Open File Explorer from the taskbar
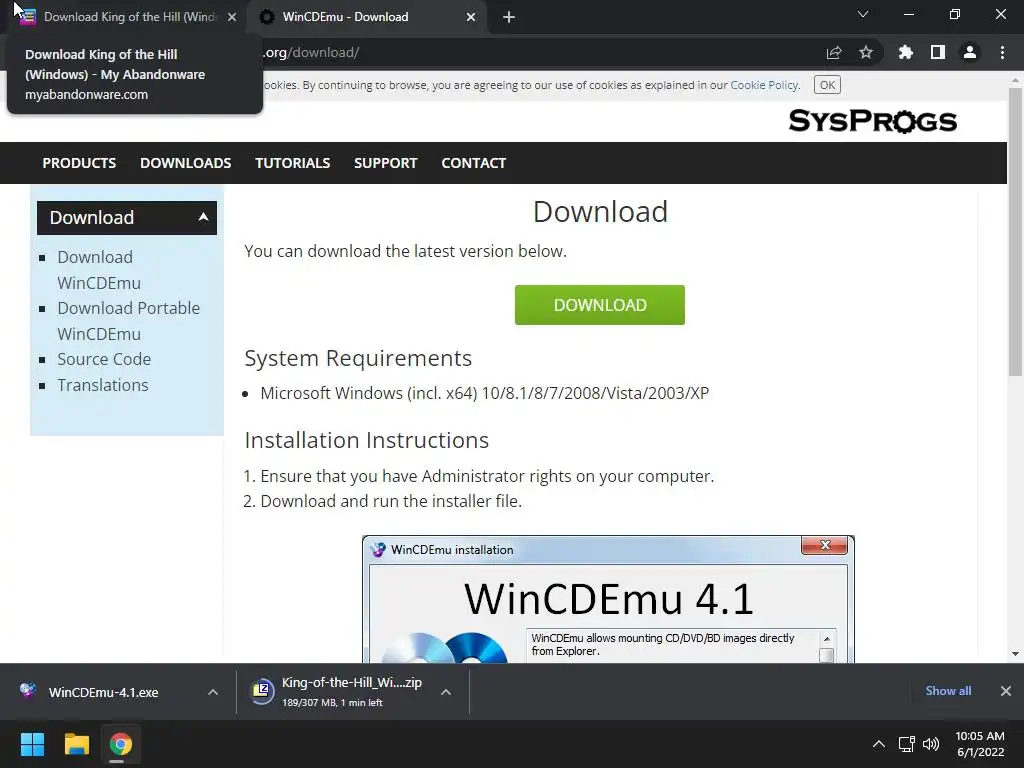Viewport: 1024px width, 768px height. pyautogui.click(x=76, y=744)
